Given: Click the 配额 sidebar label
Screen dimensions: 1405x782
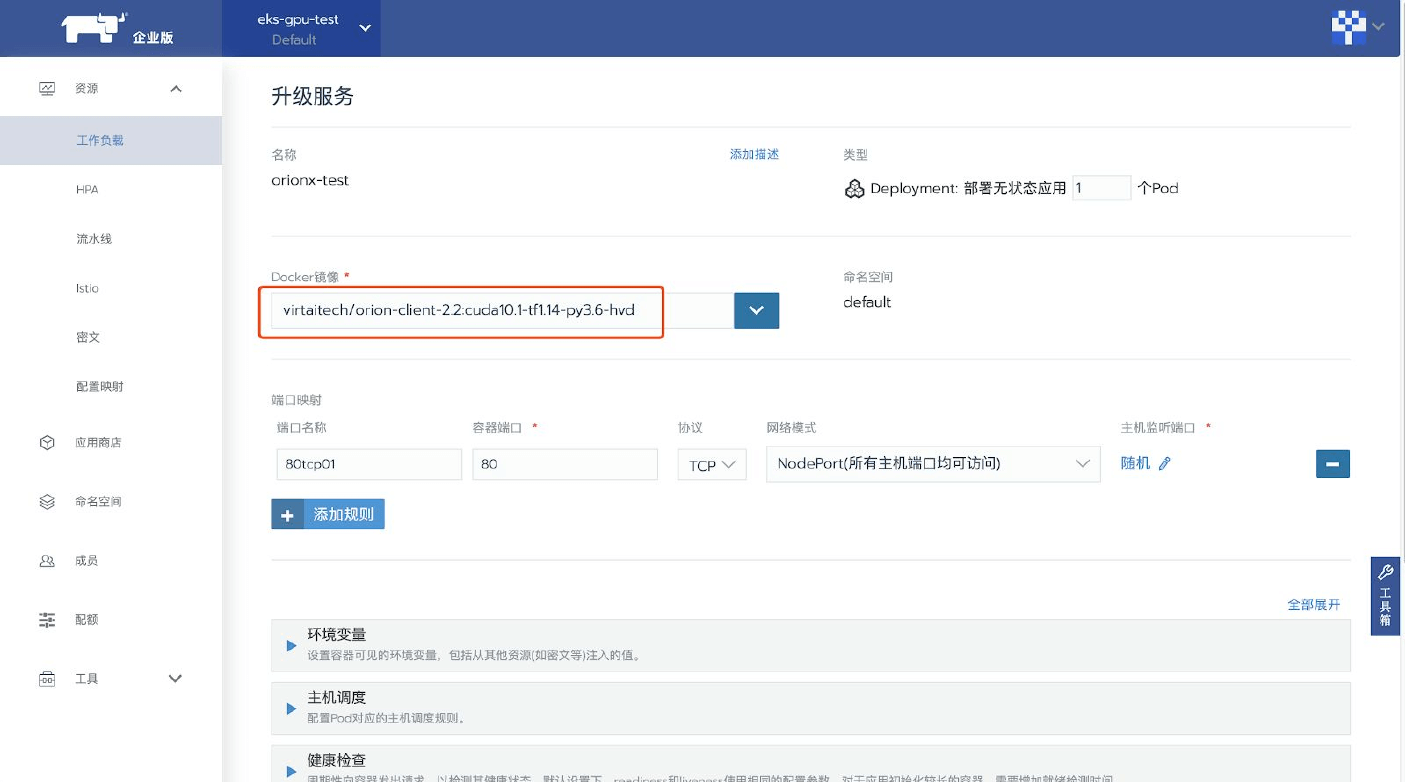Looking at the screenshot, I should coord(87,620).
